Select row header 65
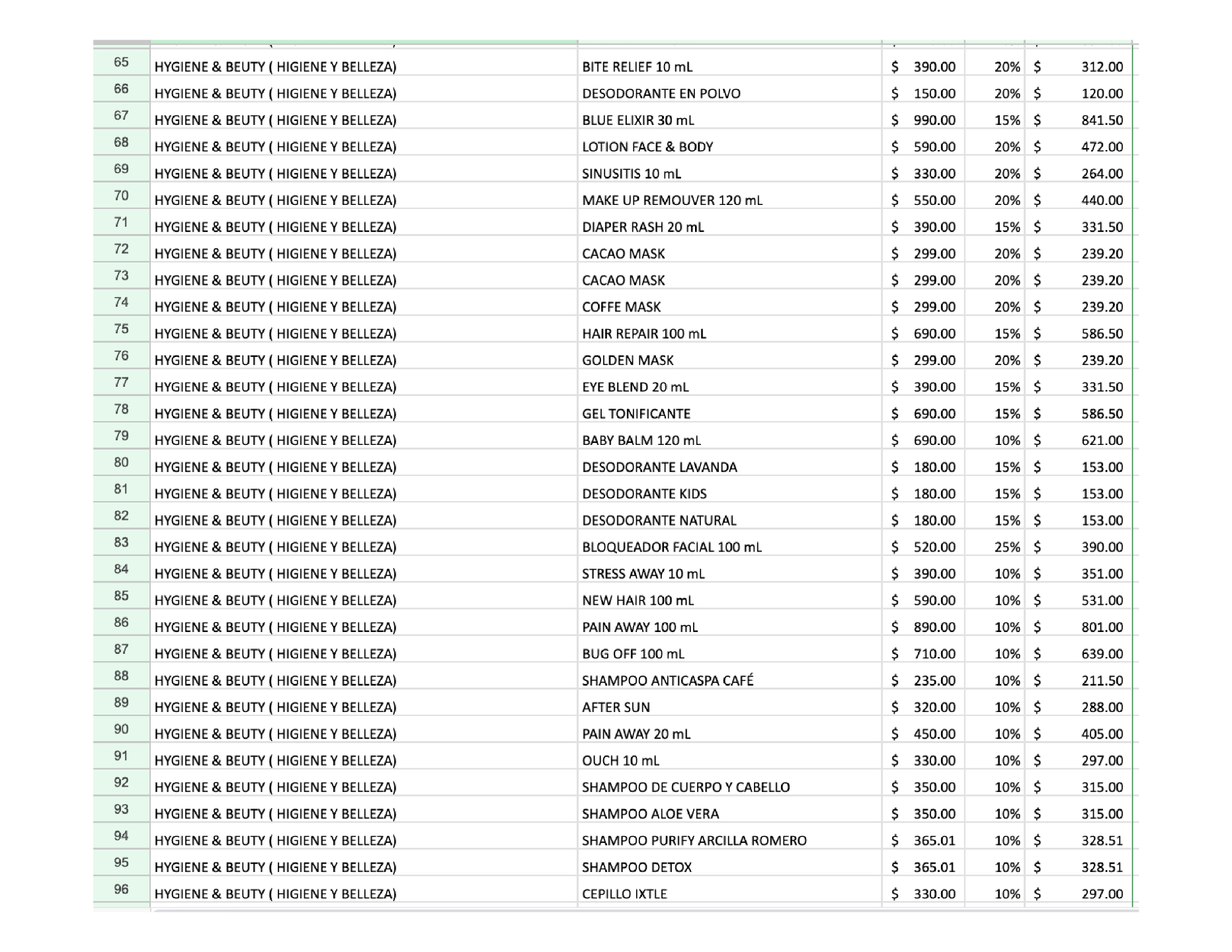Image resolution: width=1232 pixels, height=952 pixels. click(x=122, y=62)
